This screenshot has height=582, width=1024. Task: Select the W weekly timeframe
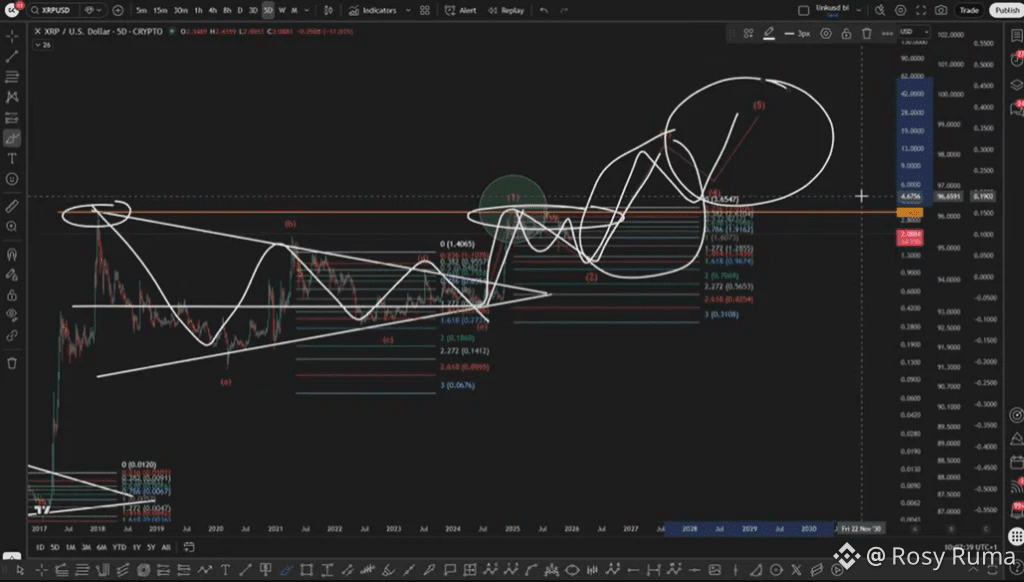[282, 10]
